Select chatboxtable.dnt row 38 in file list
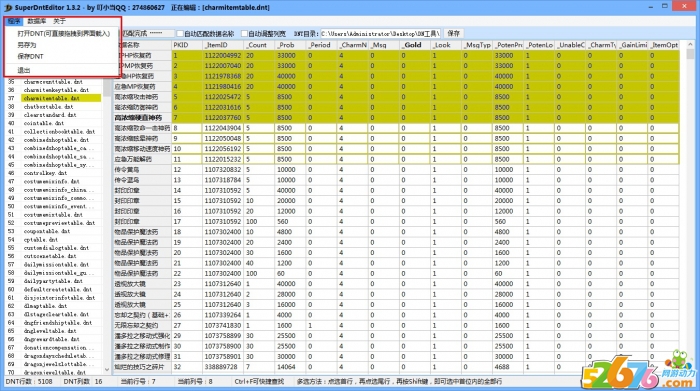700x391 pixels. (48, 107)
